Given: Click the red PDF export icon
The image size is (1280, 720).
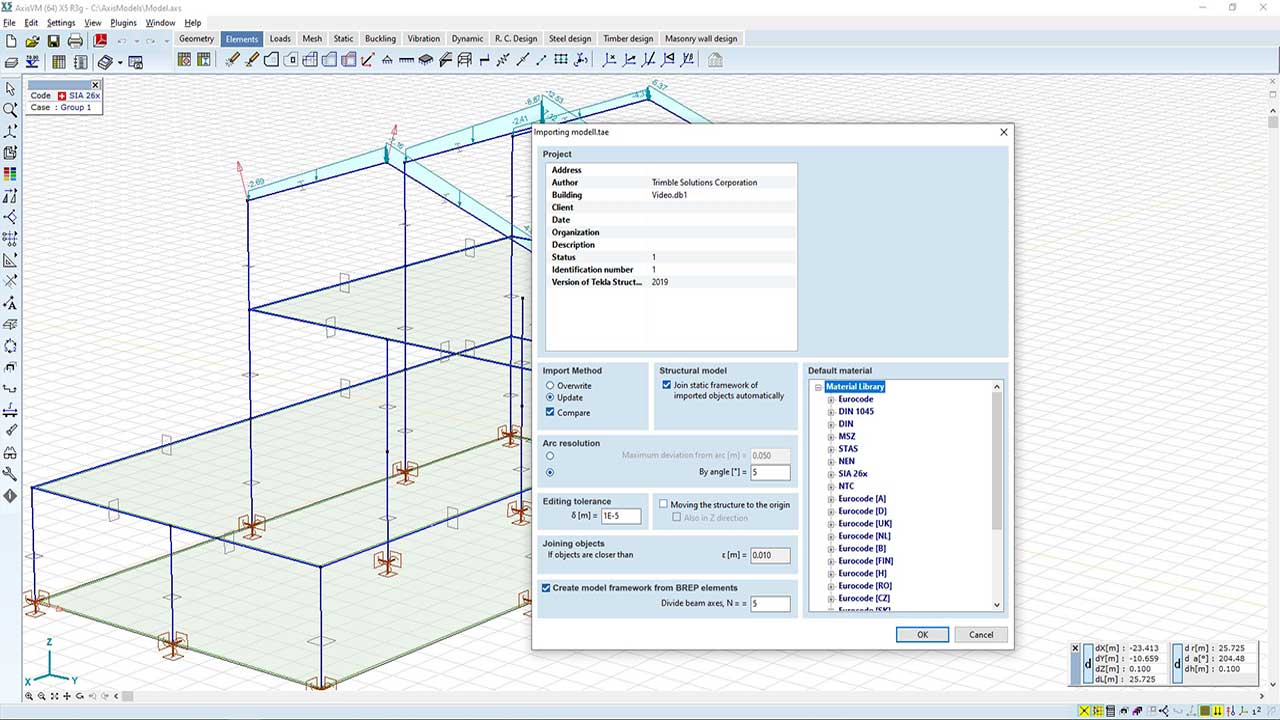Looking at the screenshot, I should click(x=100, y=41).
